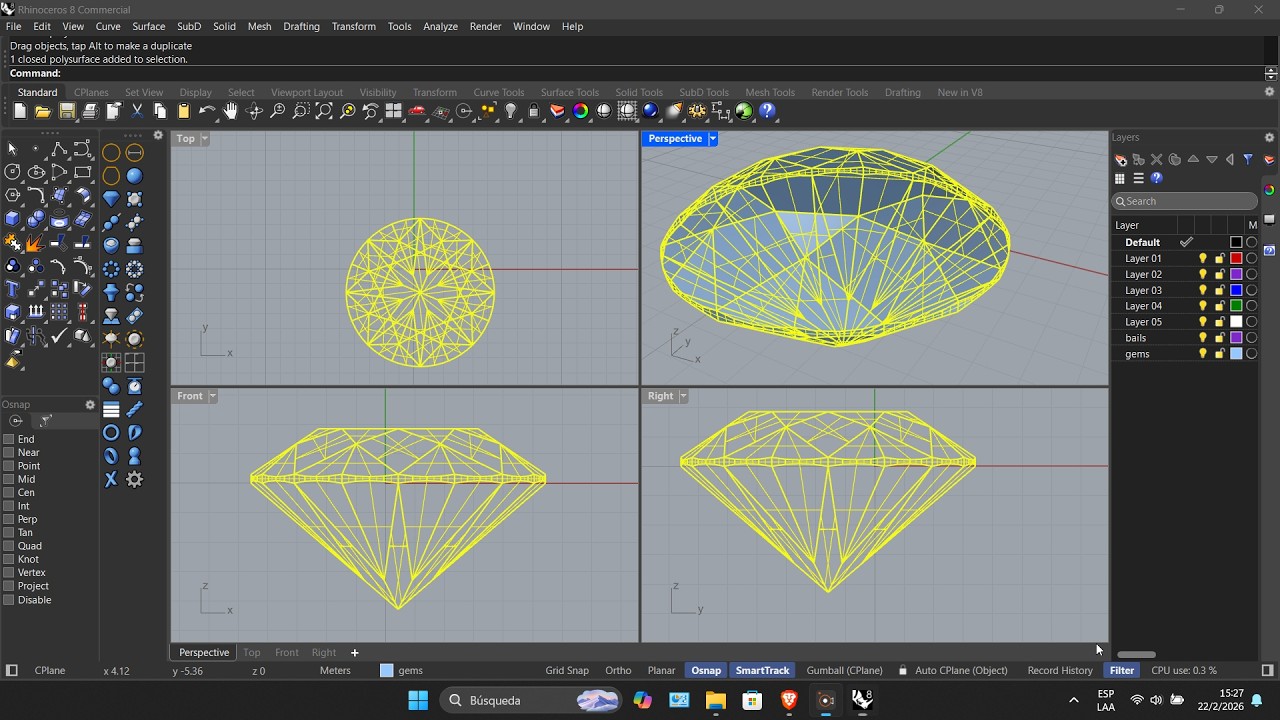This screenshot has width=1280, height=720.
Task: Click the blue diamond Gem creation icon
Action: point(111,198)
